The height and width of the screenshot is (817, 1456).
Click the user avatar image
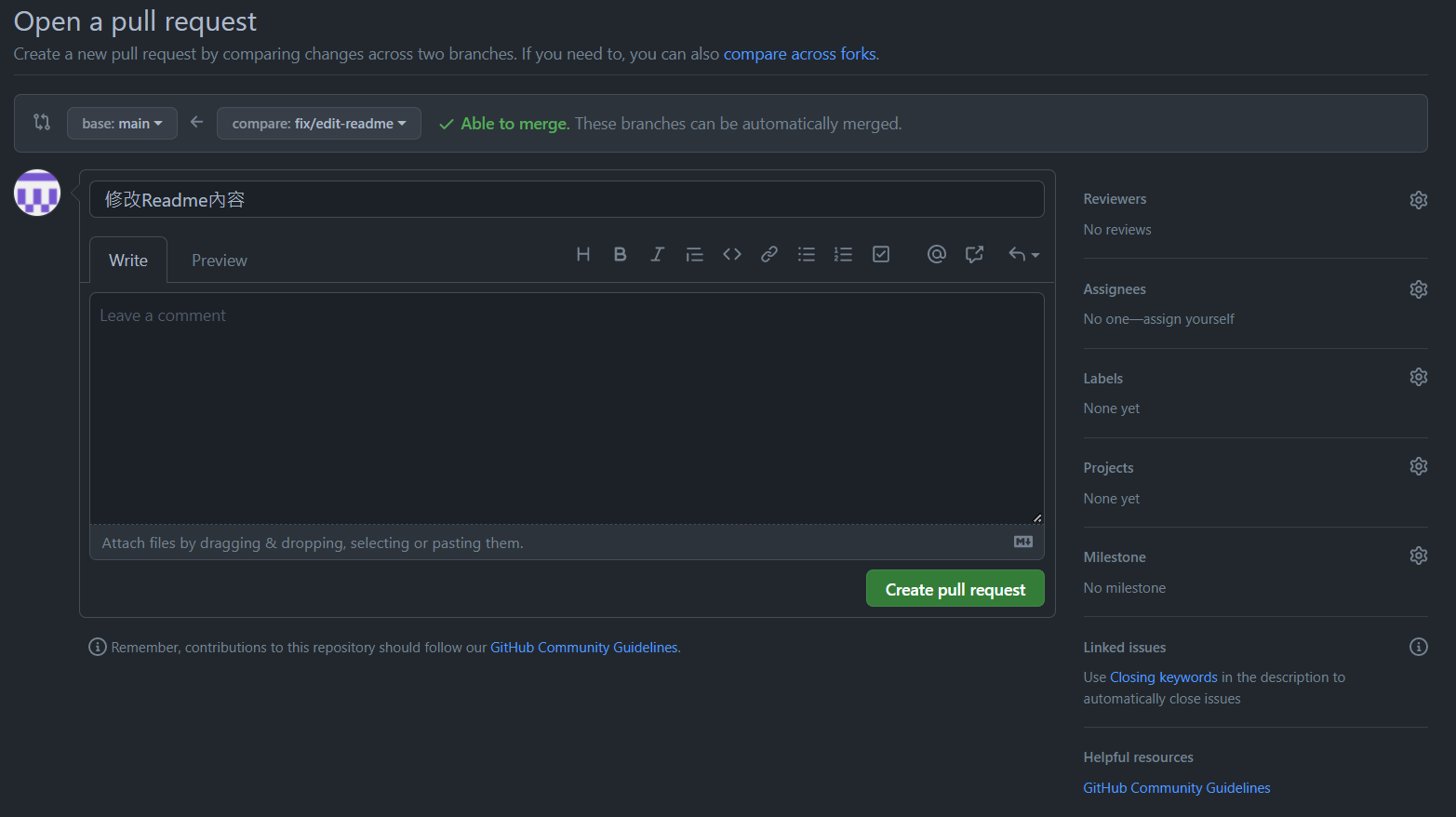37,193
